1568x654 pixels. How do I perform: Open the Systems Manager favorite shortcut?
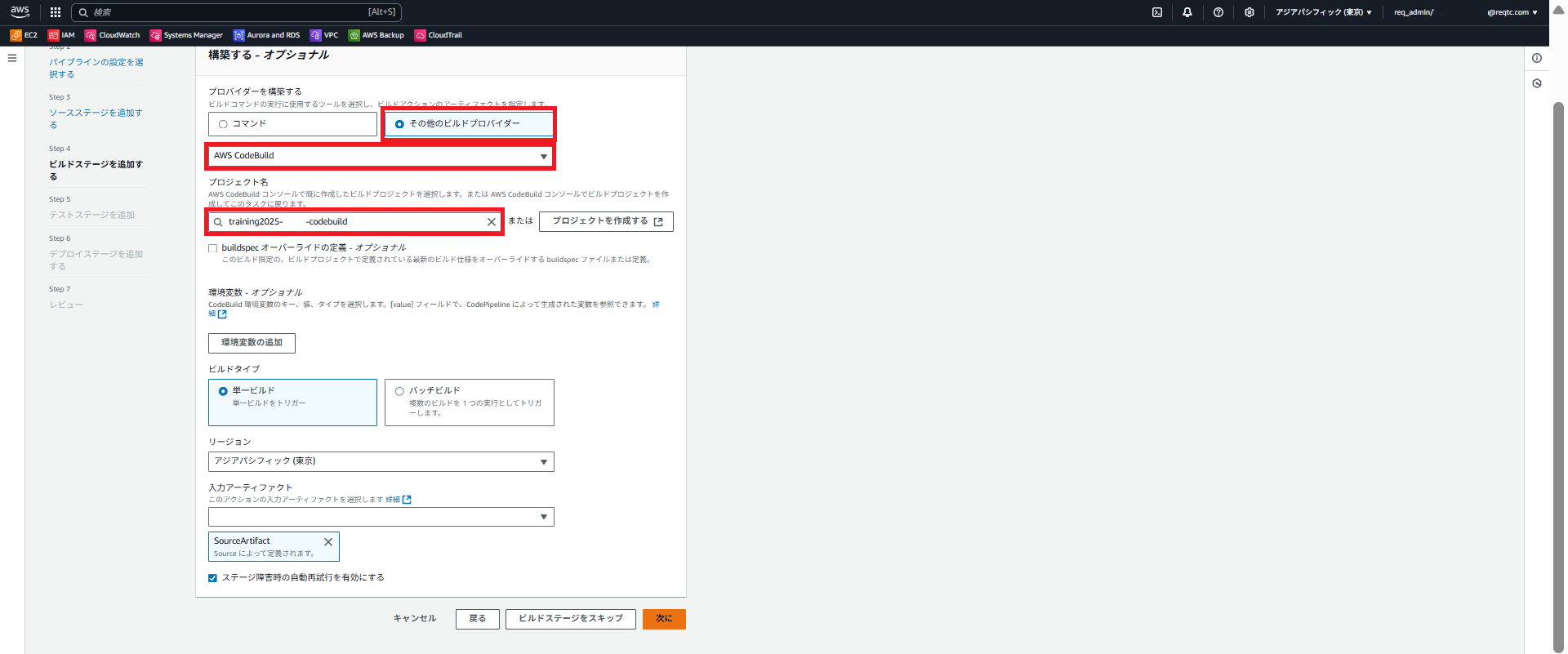[x=186, y=35]
